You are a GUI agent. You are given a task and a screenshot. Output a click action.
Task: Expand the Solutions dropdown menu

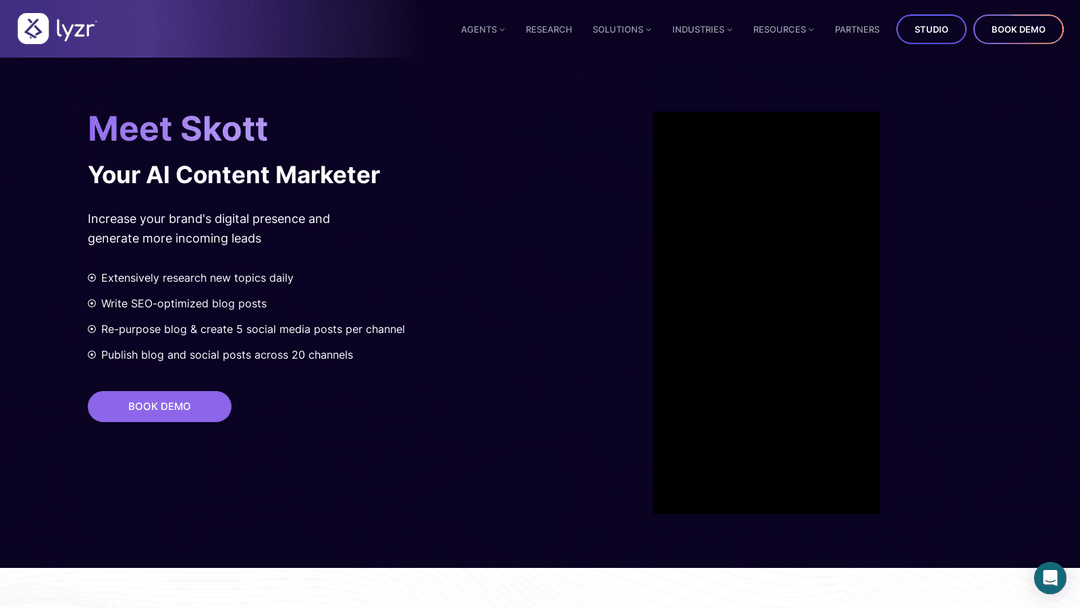click(622, 30)
